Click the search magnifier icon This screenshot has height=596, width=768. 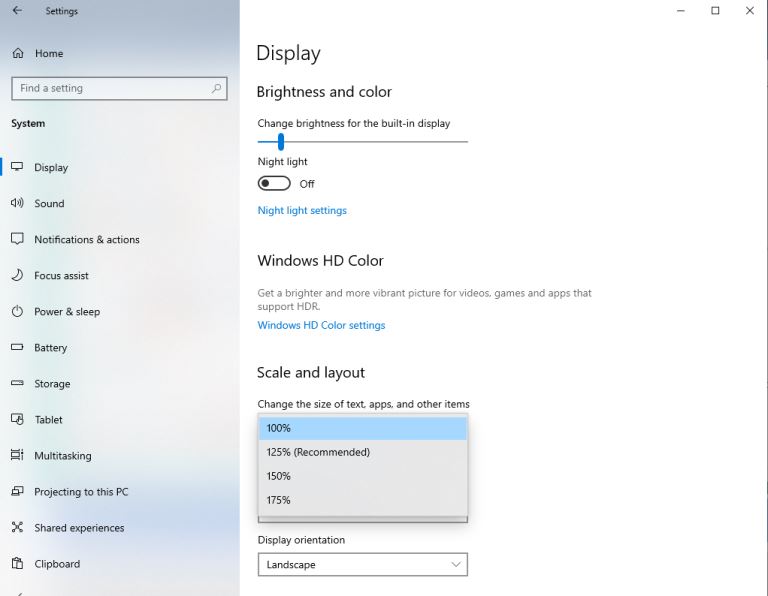click(x=216, y=88)
